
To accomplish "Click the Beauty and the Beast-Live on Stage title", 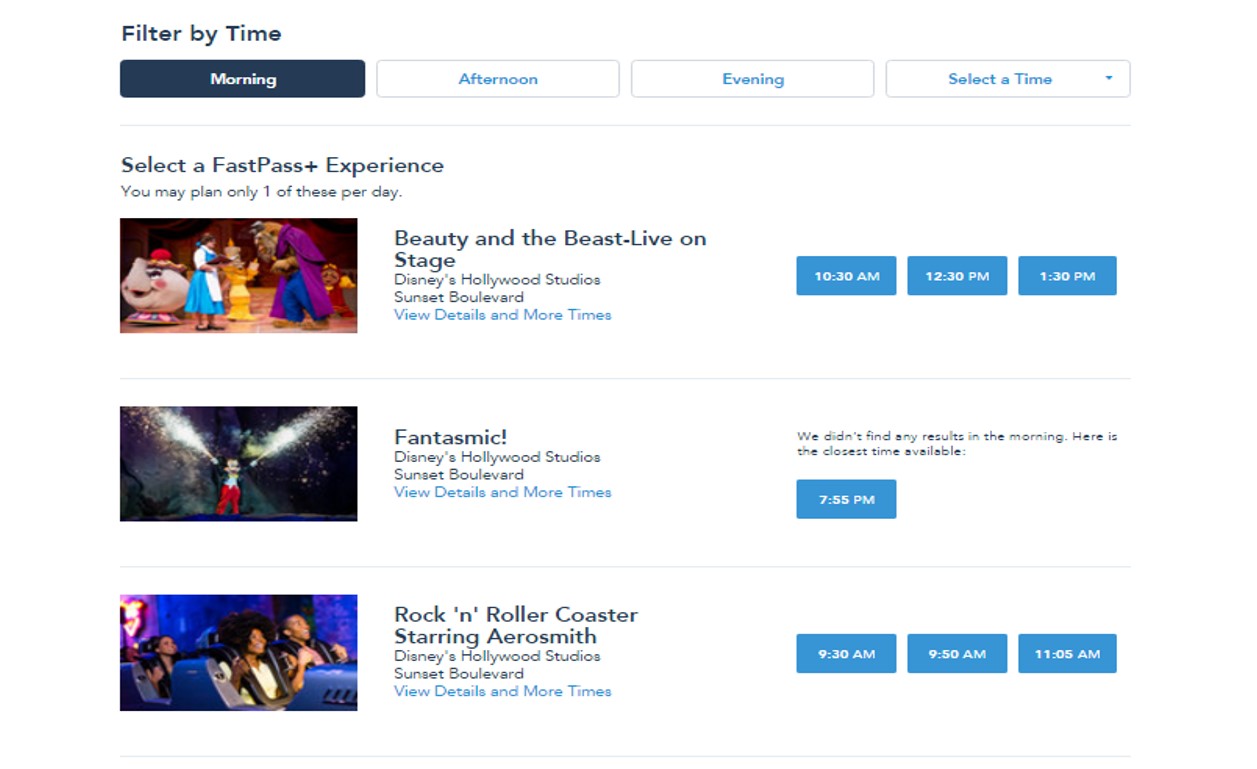I will 550,249.
